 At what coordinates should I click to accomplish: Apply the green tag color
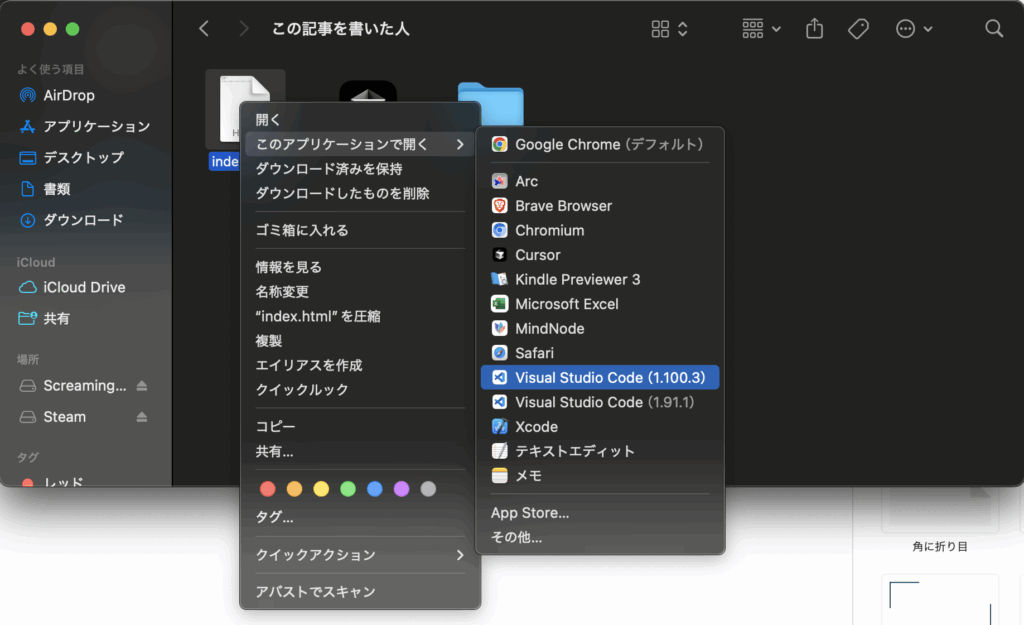coord(348,489)
